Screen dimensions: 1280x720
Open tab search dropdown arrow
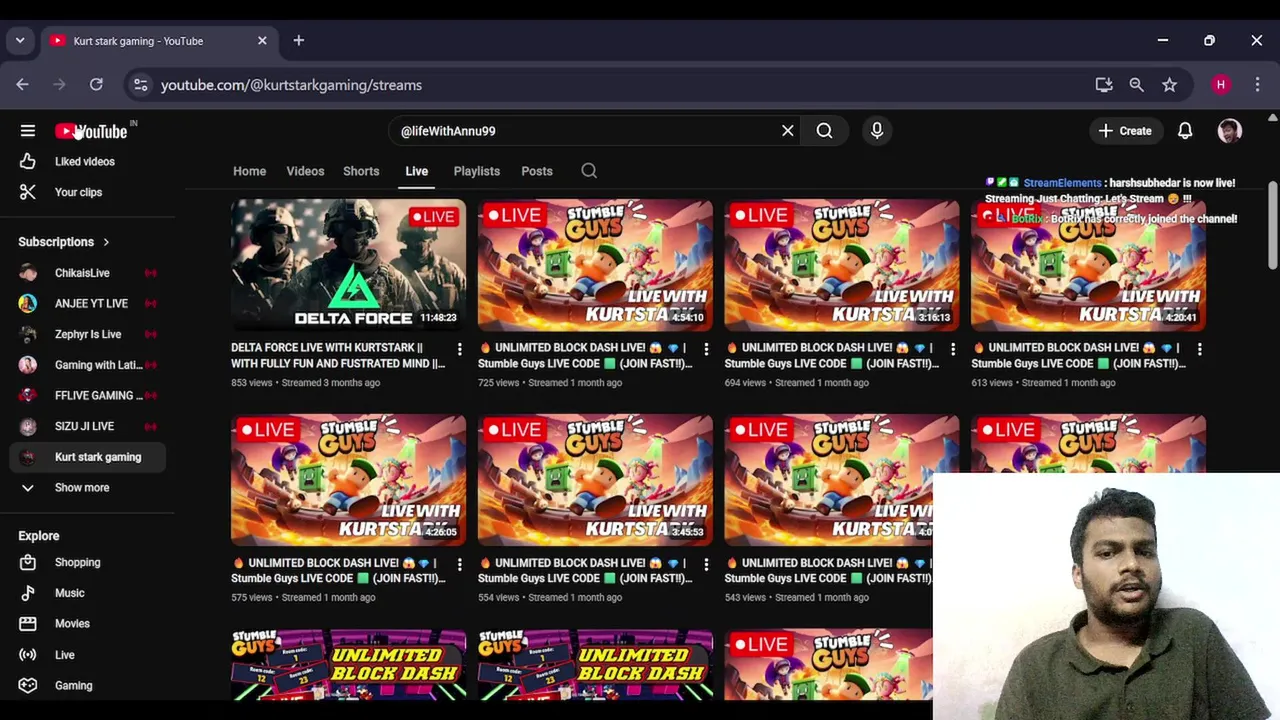click(x=20, y=41)
